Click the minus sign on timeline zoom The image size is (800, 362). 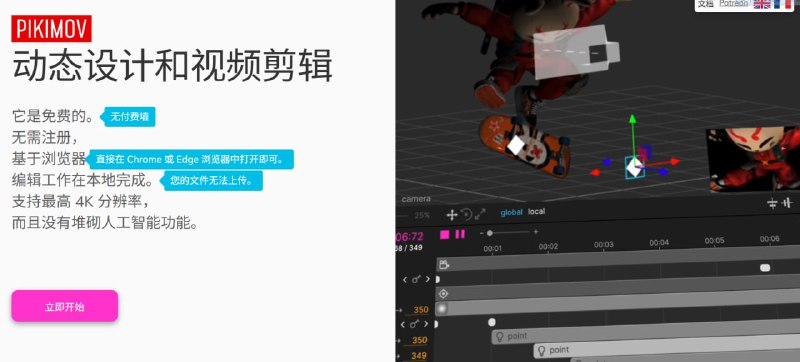click(482, 232)
